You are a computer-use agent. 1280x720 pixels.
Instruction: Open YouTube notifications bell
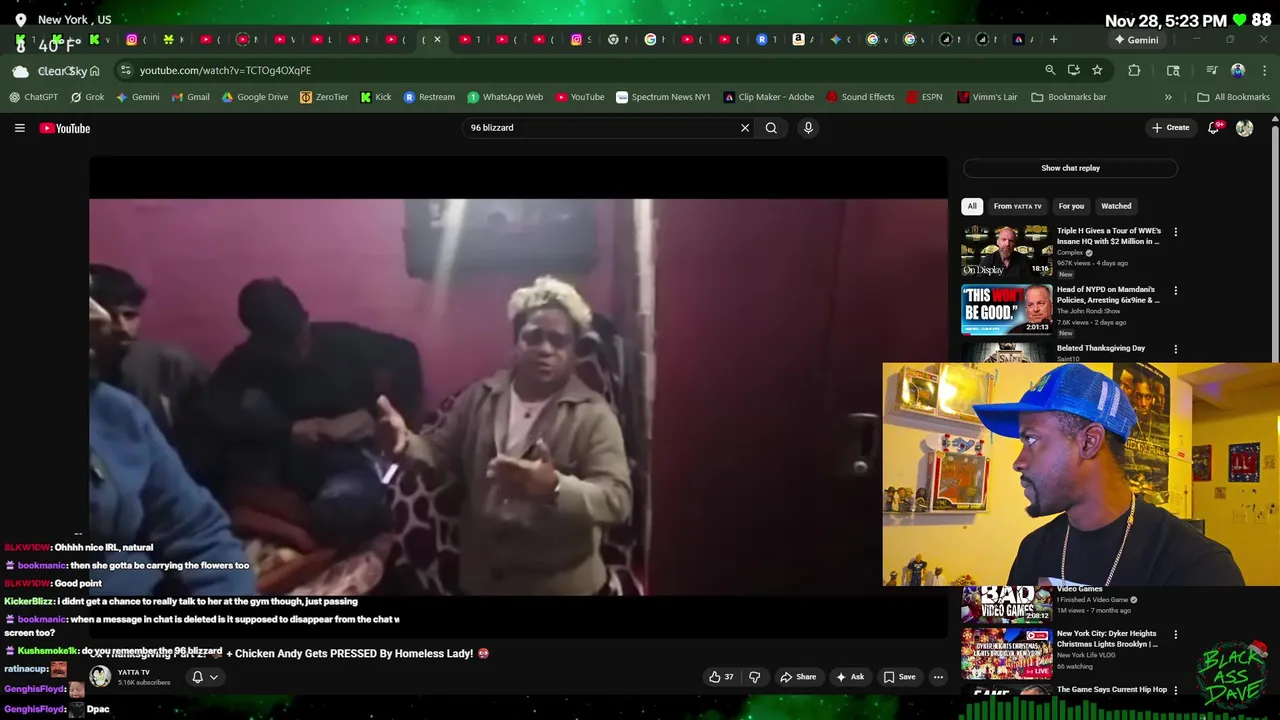(1214, 128)
